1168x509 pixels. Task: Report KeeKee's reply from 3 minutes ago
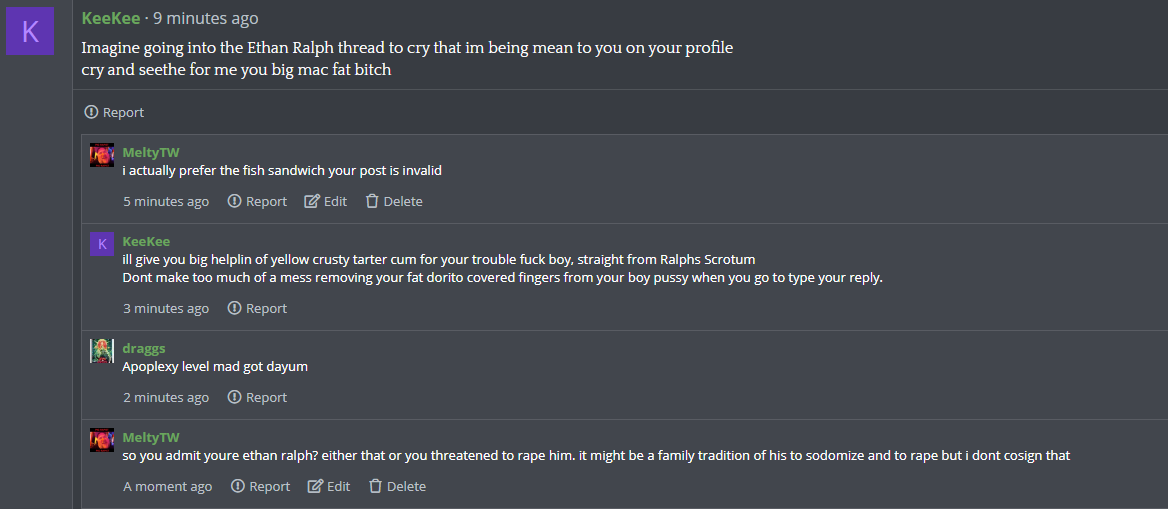coord(257,309)
